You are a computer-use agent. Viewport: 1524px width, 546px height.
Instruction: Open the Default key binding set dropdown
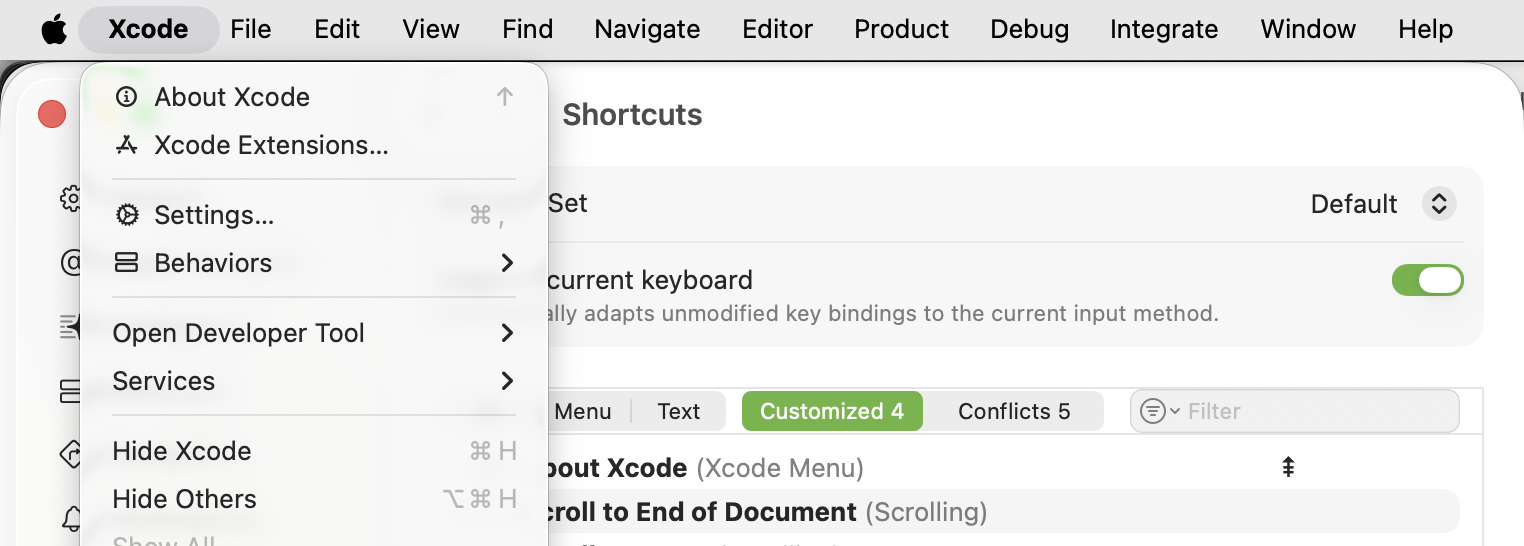[x=1438, y=204]
